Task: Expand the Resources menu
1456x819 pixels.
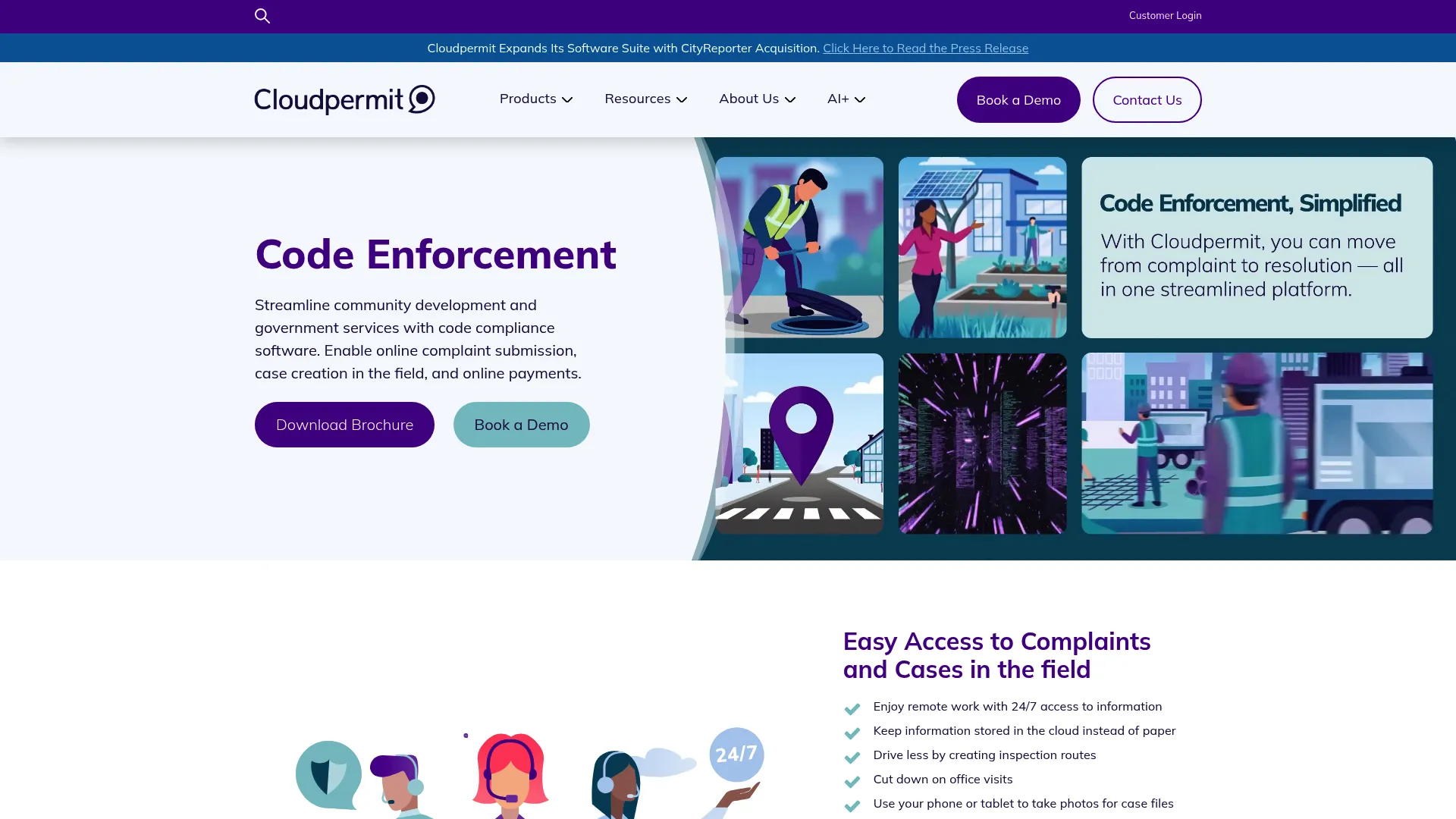Action: (x=645, y=99)
